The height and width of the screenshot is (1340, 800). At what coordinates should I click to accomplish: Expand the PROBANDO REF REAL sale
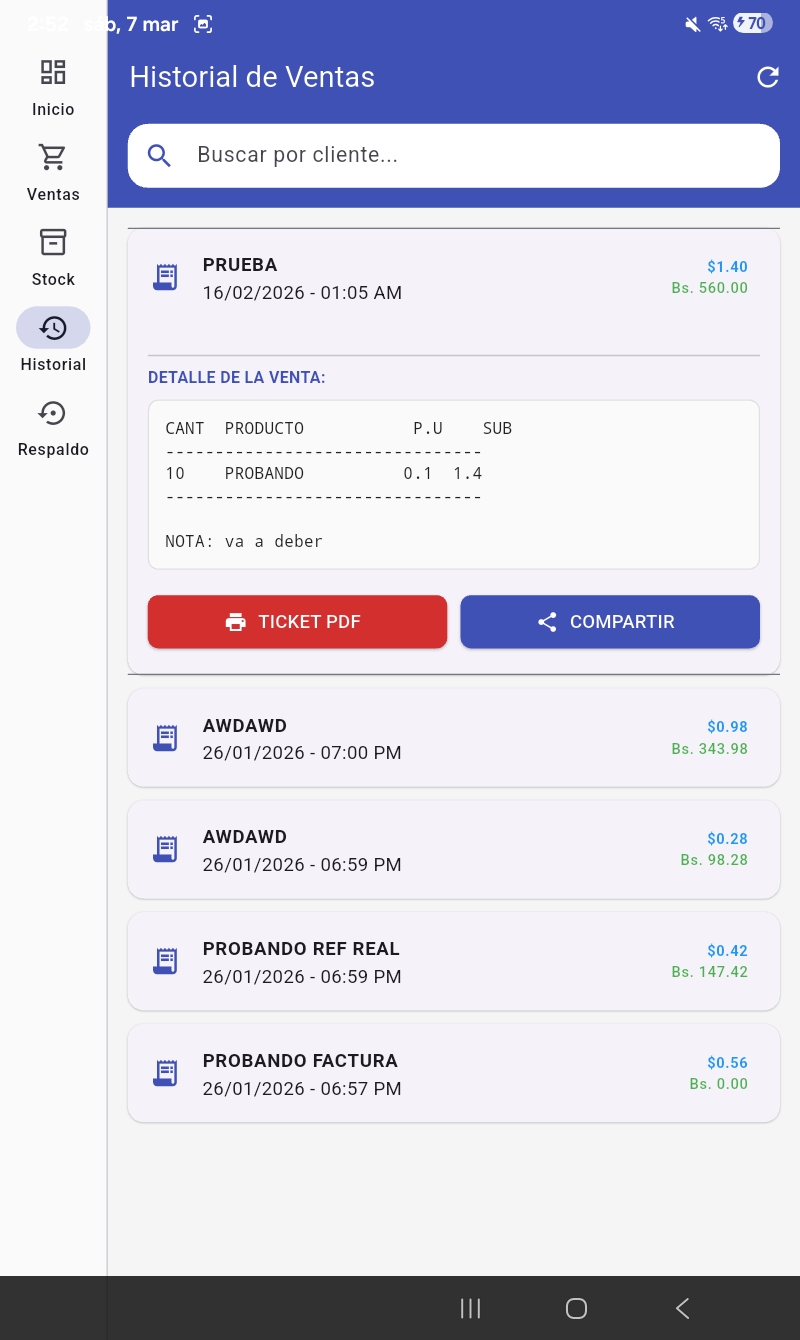[453, 962]
